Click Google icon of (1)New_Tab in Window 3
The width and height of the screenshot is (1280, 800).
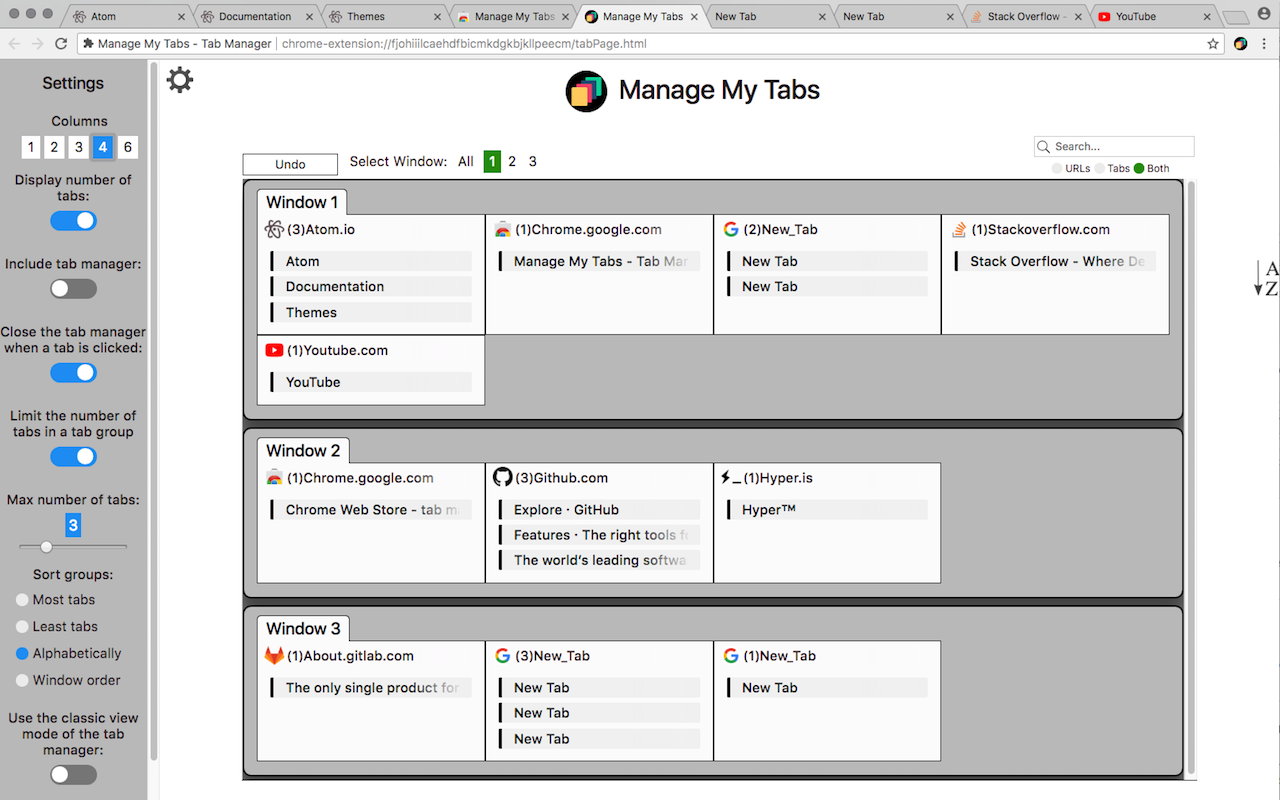click(x=731, y=656)
